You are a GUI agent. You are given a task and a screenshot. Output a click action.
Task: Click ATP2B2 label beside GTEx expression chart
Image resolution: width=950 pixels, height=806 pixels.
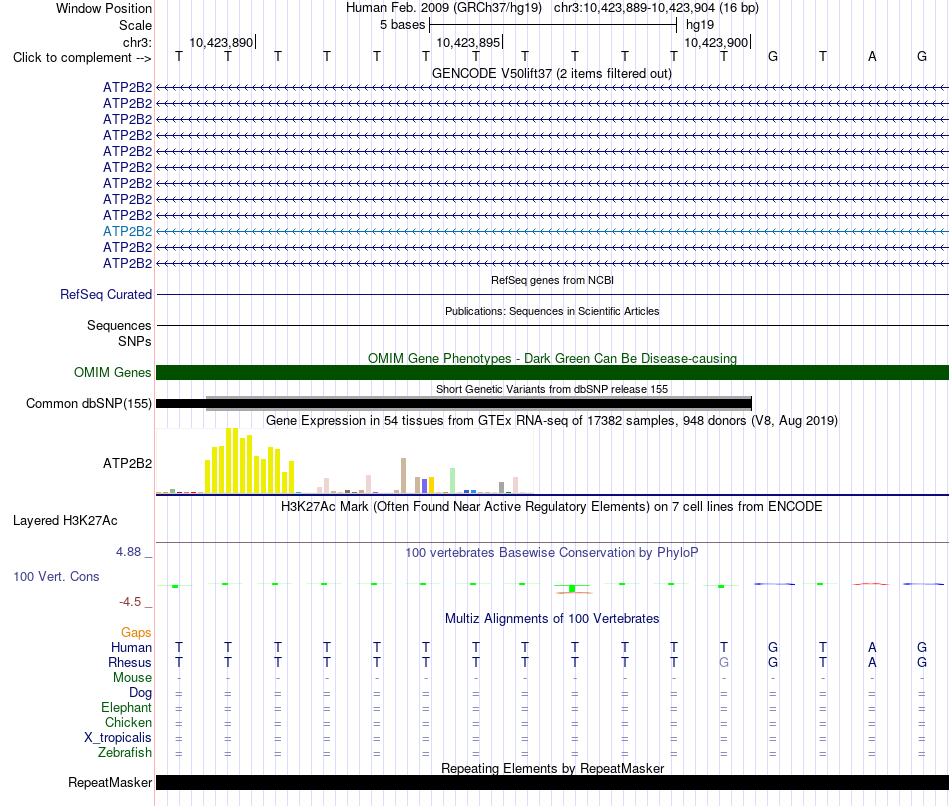127,464
